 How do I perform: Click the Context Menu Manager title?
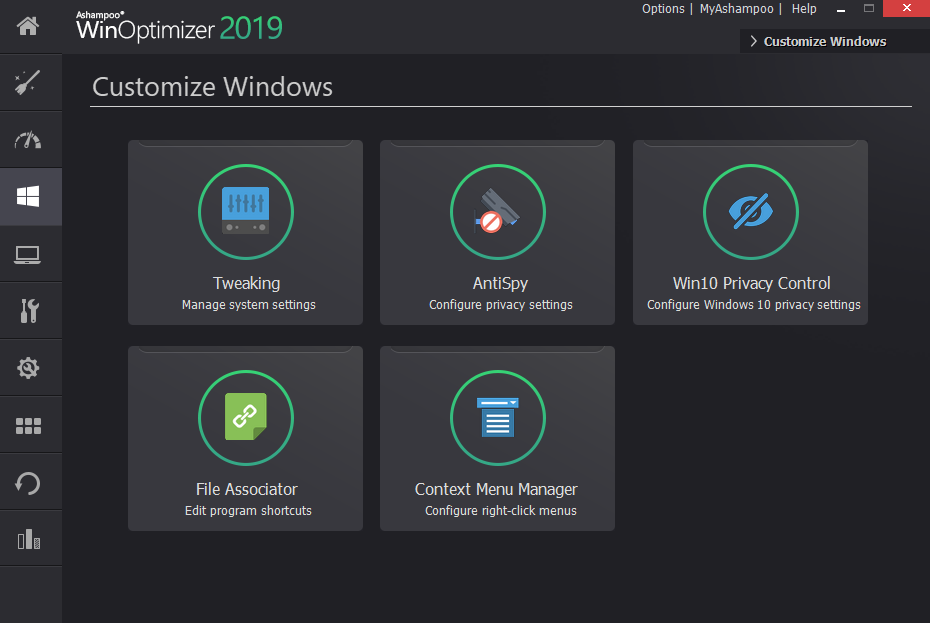(x=496, y=489)
